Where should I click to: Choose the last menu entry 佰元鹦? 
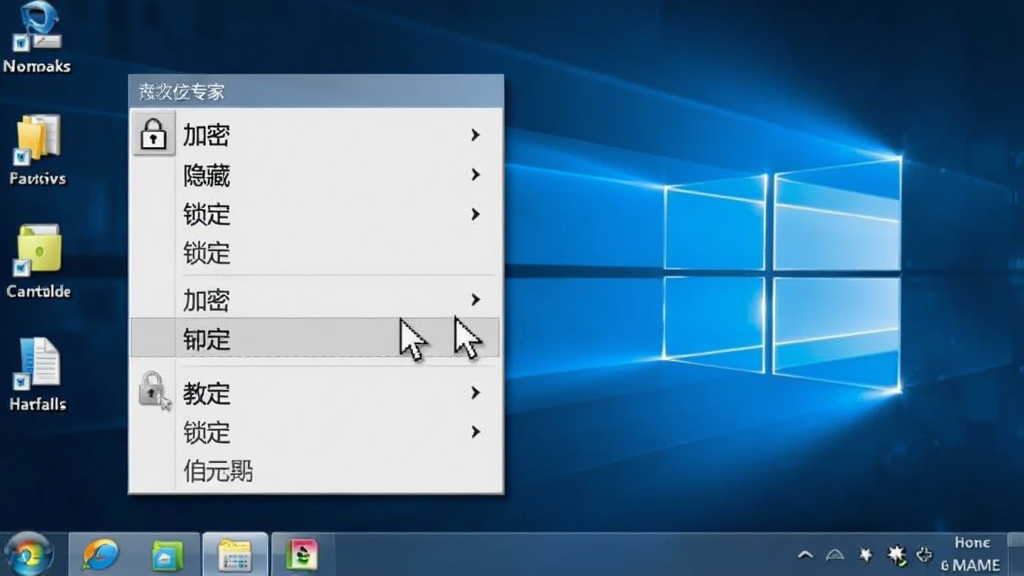tap(316, 471)
